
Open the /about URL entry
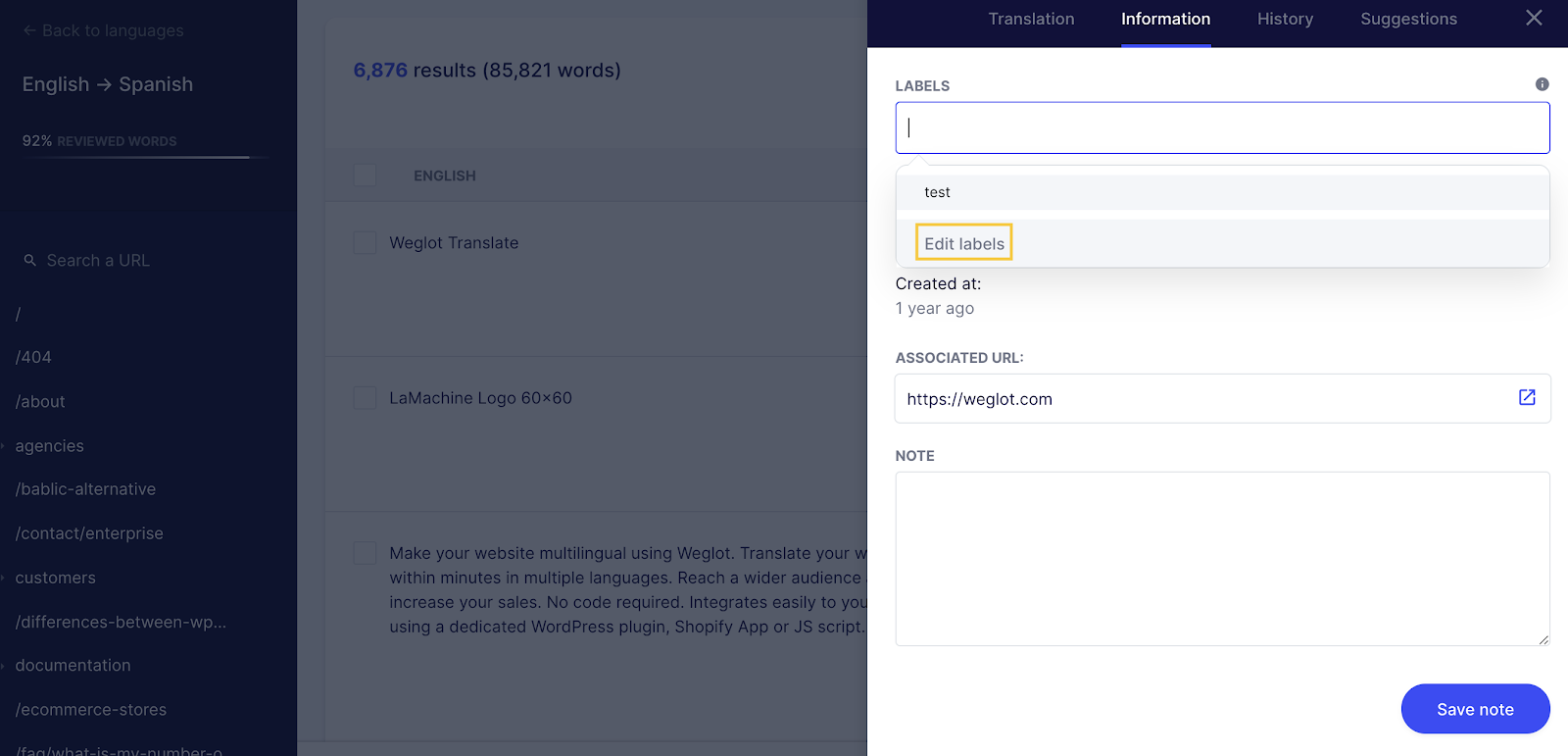(40, 401)
